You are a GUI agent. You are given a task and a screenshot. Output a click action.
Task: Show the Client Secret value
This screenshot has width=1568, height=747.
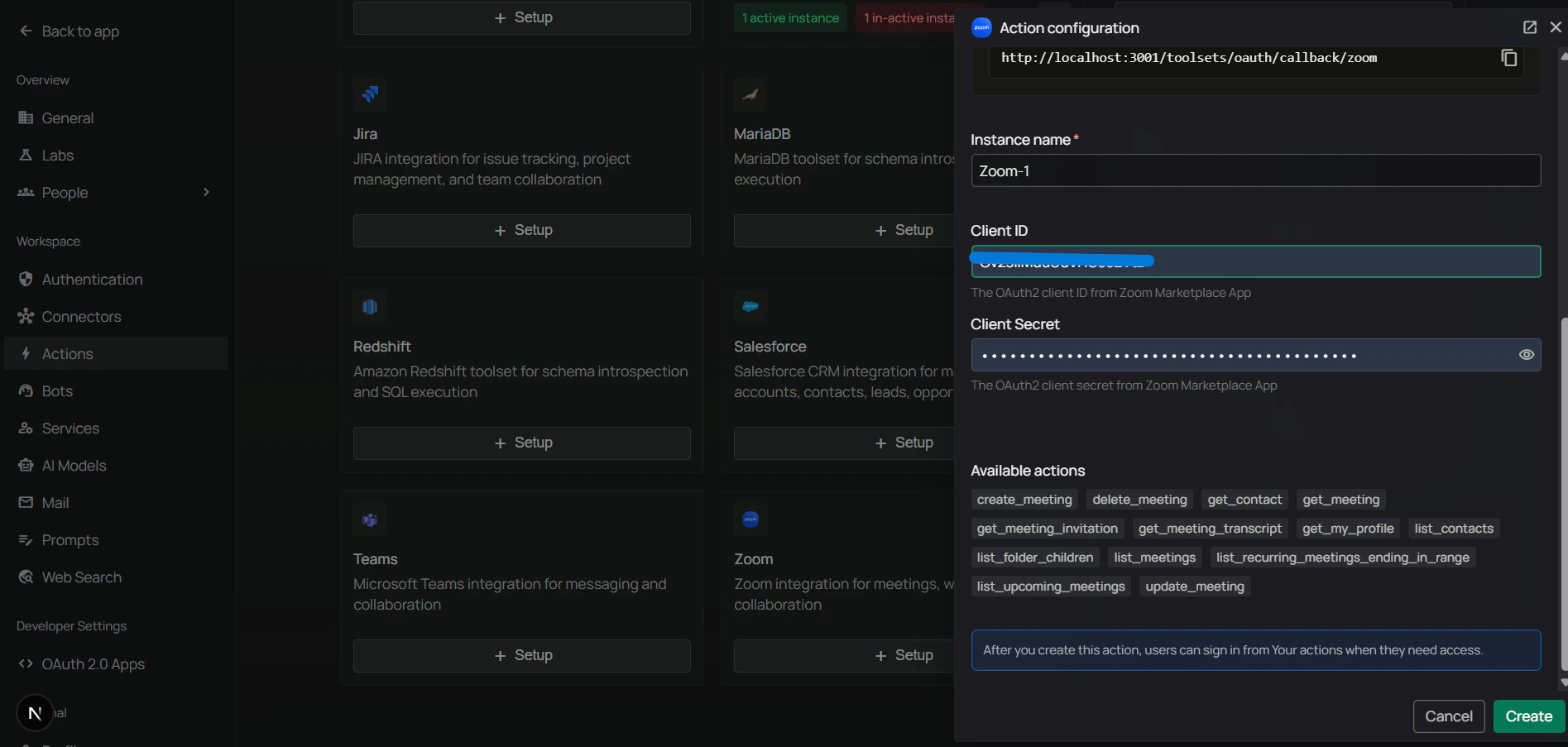[x=1527, y=355]
